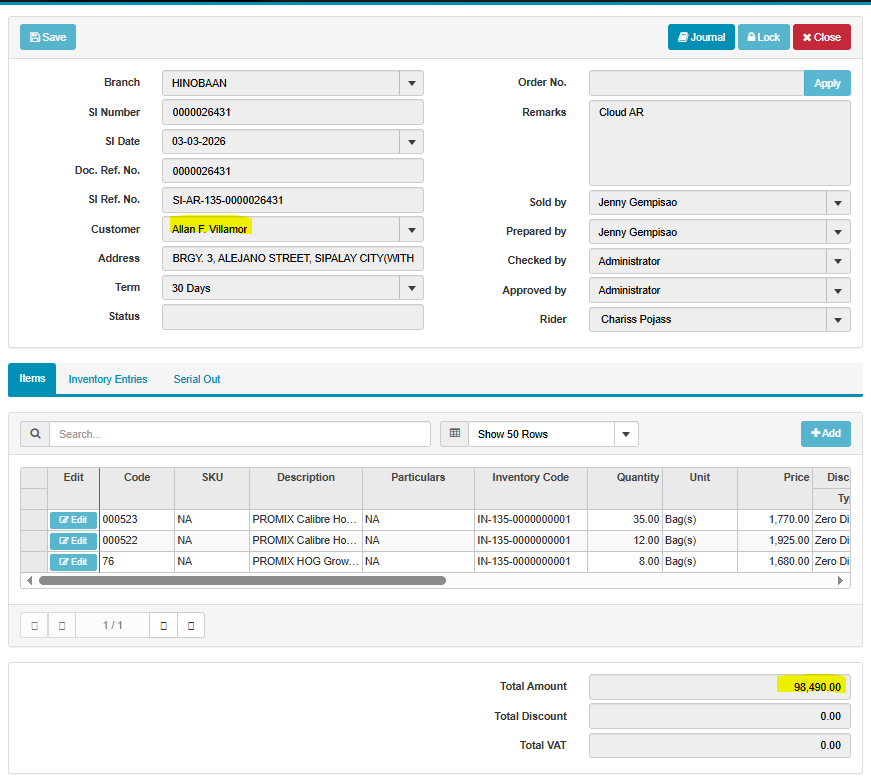Lock this sales invoice
The height and width of the screenshot is (782, 871).
click(x=763, y=37)
